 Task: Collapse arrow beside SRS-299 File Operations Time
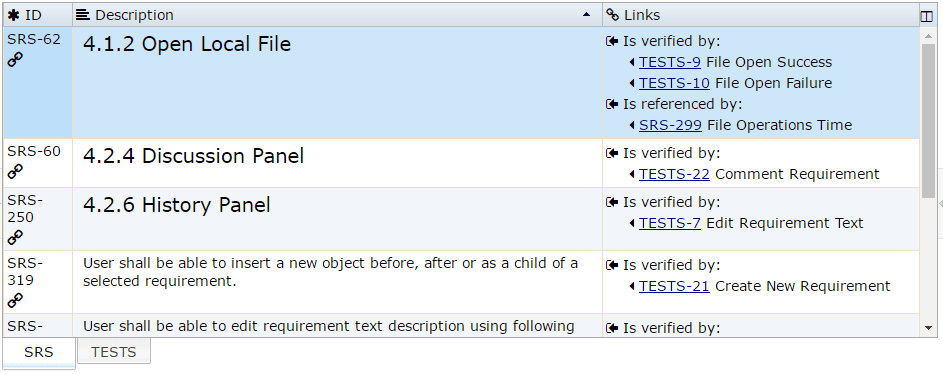click(x=632, y=125)
